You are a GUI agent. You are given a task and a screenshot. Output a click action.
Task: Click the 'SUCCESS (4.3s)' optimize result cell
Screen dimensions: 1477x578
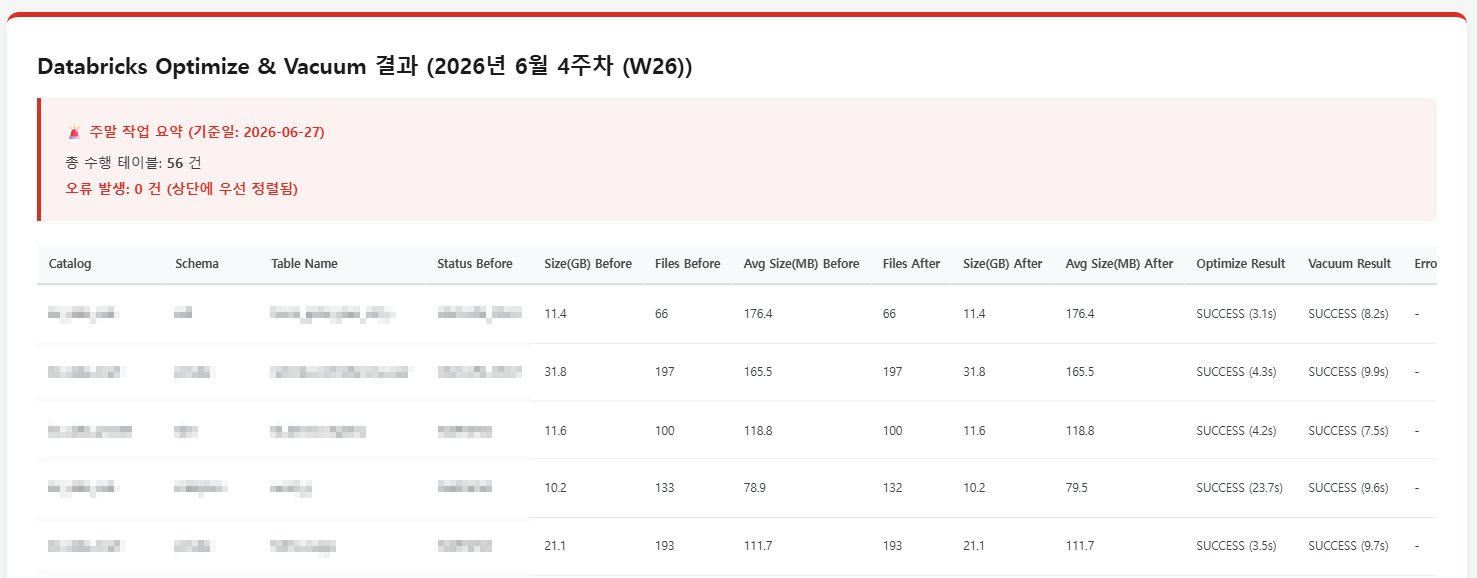(x=1236, y=372)
